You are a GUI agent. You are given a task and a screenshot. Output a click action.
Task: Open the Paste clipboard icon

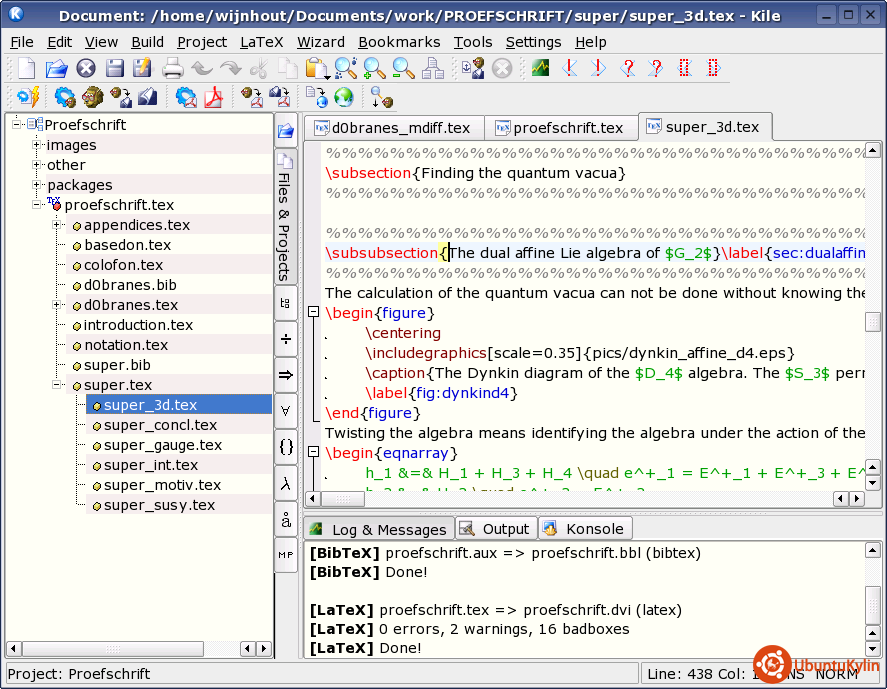coord(317,68)
